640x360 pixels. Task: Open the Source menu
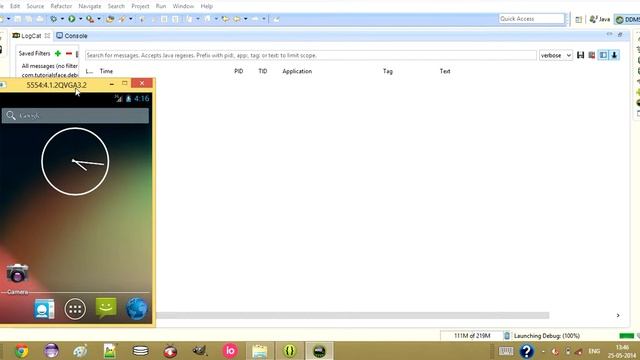(35, 6)
